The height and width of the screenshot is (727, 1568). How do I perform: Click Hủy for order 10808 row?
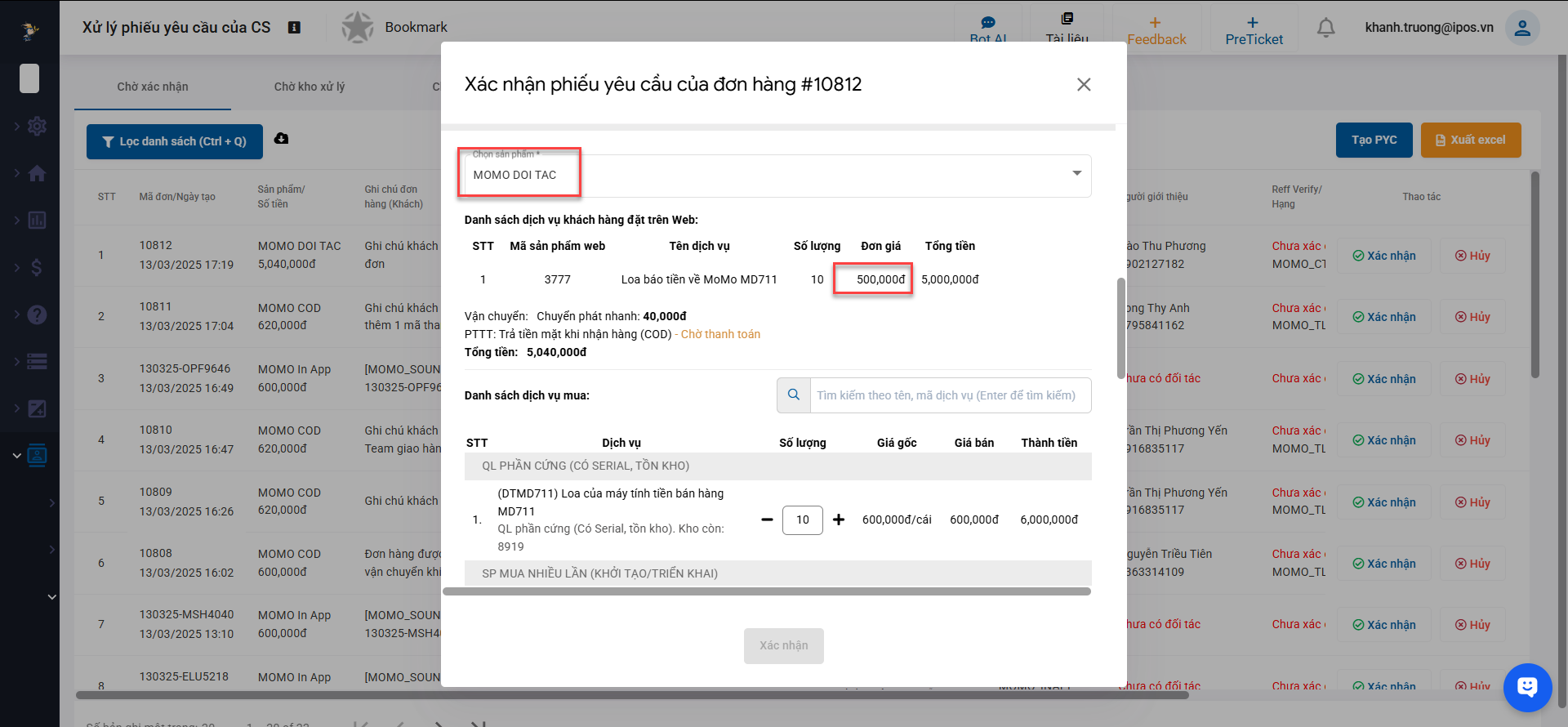coord(1472,564)
